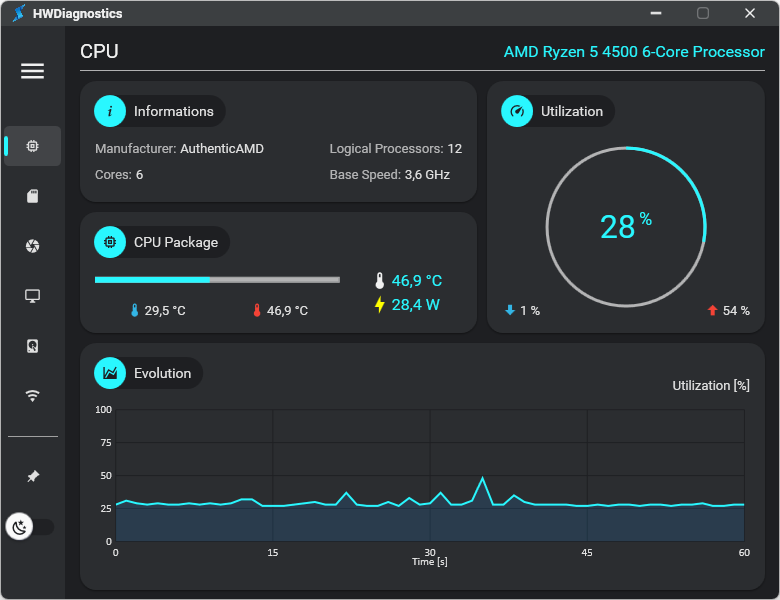Click the Informations info icon

110,111
